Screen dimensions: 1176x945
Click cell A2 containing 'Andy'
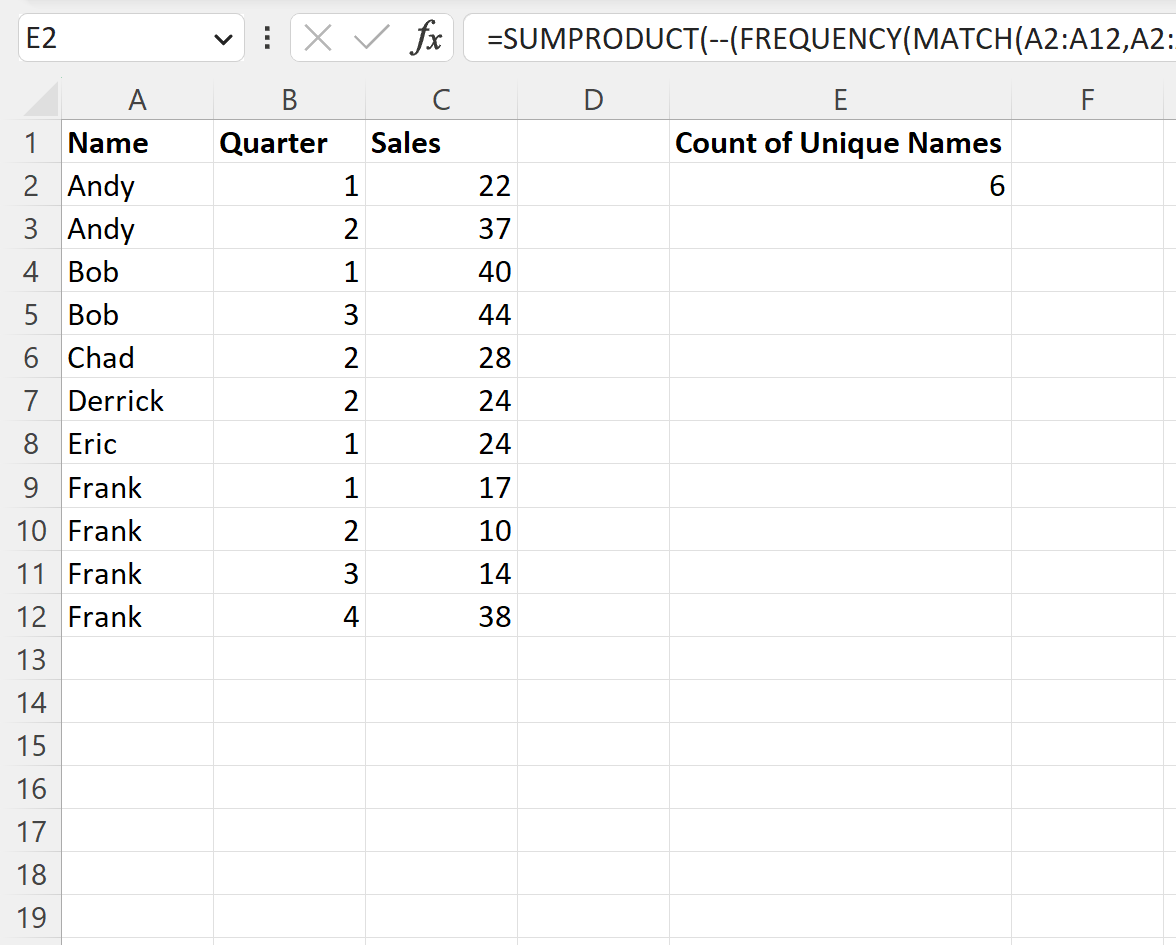(x=137, y=185)
